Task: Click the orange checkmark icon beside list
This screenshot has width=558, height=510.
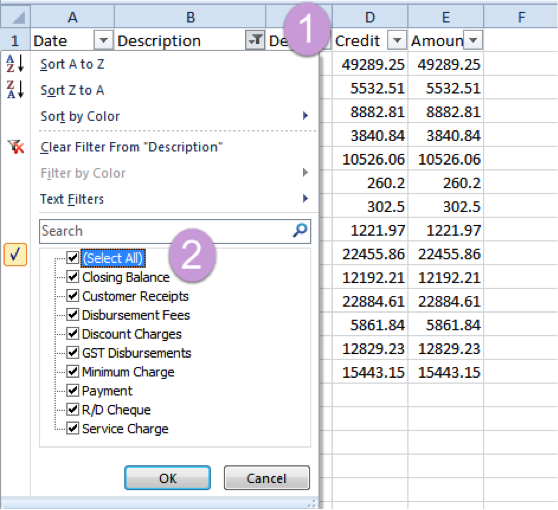Action: (x=15, y=254)
